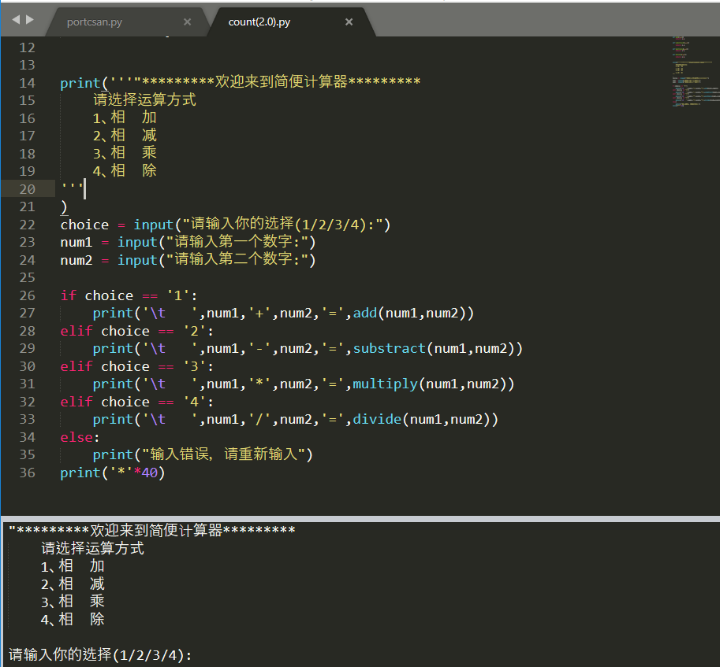Image resolution: width=720 pixels, height=667 pixels.
Task: Click '请选择运算方式' in editor line 15
Action: [145, 100]
